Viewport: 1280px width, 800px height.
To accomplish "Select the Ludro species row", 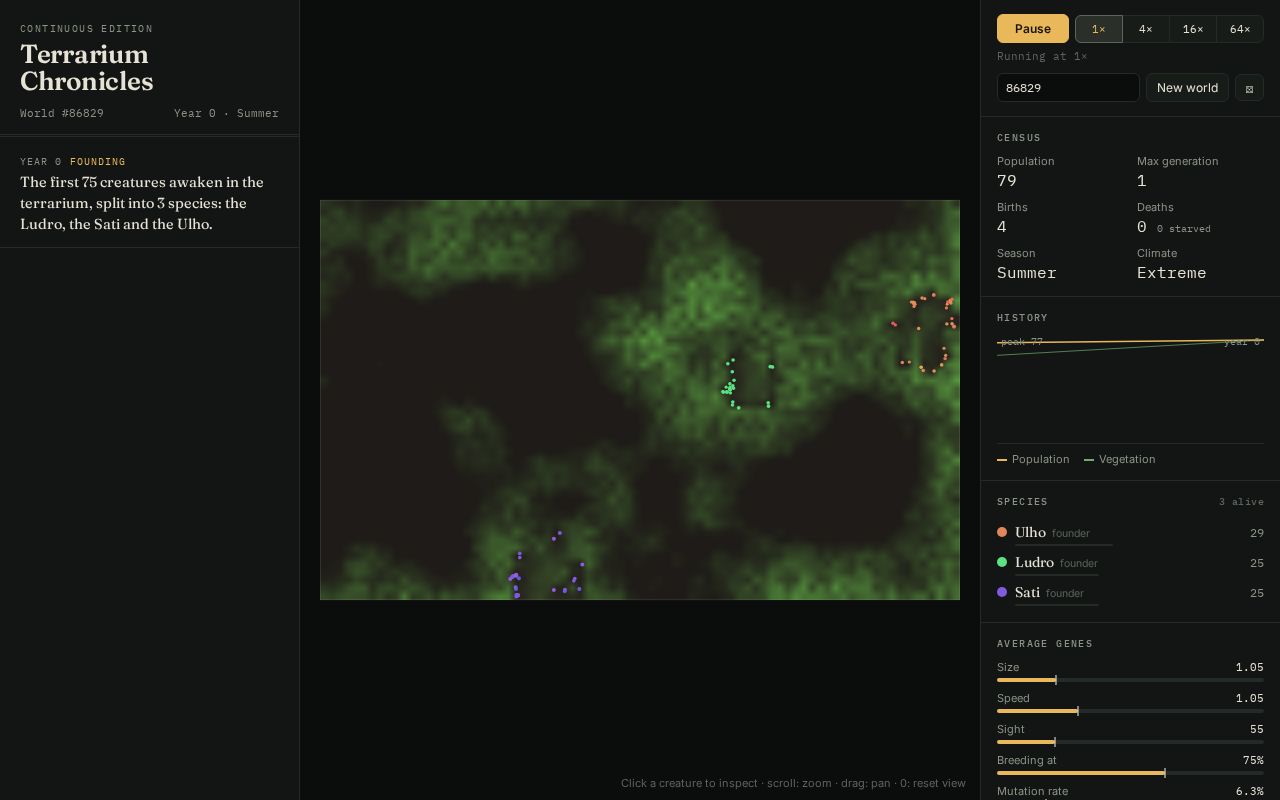I will tap(1130, 563).
